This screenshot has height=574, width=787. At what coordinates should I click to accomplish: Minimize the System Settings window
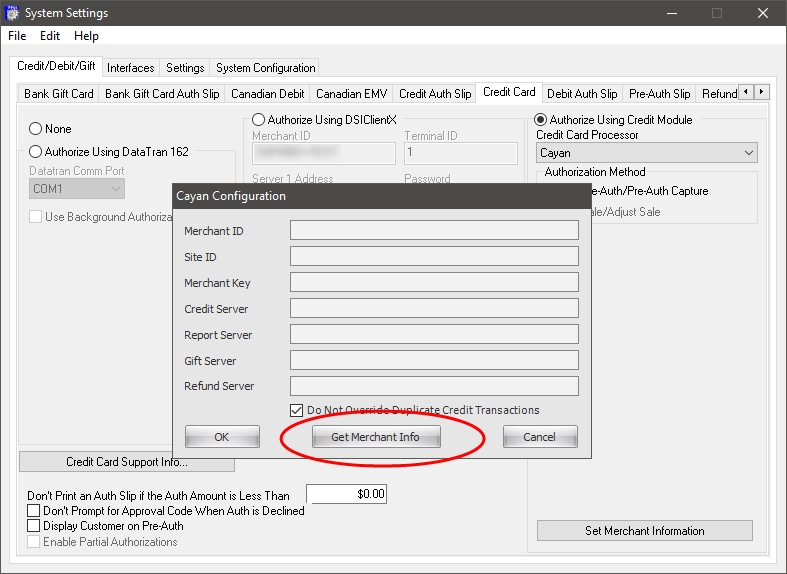point(672,13)
